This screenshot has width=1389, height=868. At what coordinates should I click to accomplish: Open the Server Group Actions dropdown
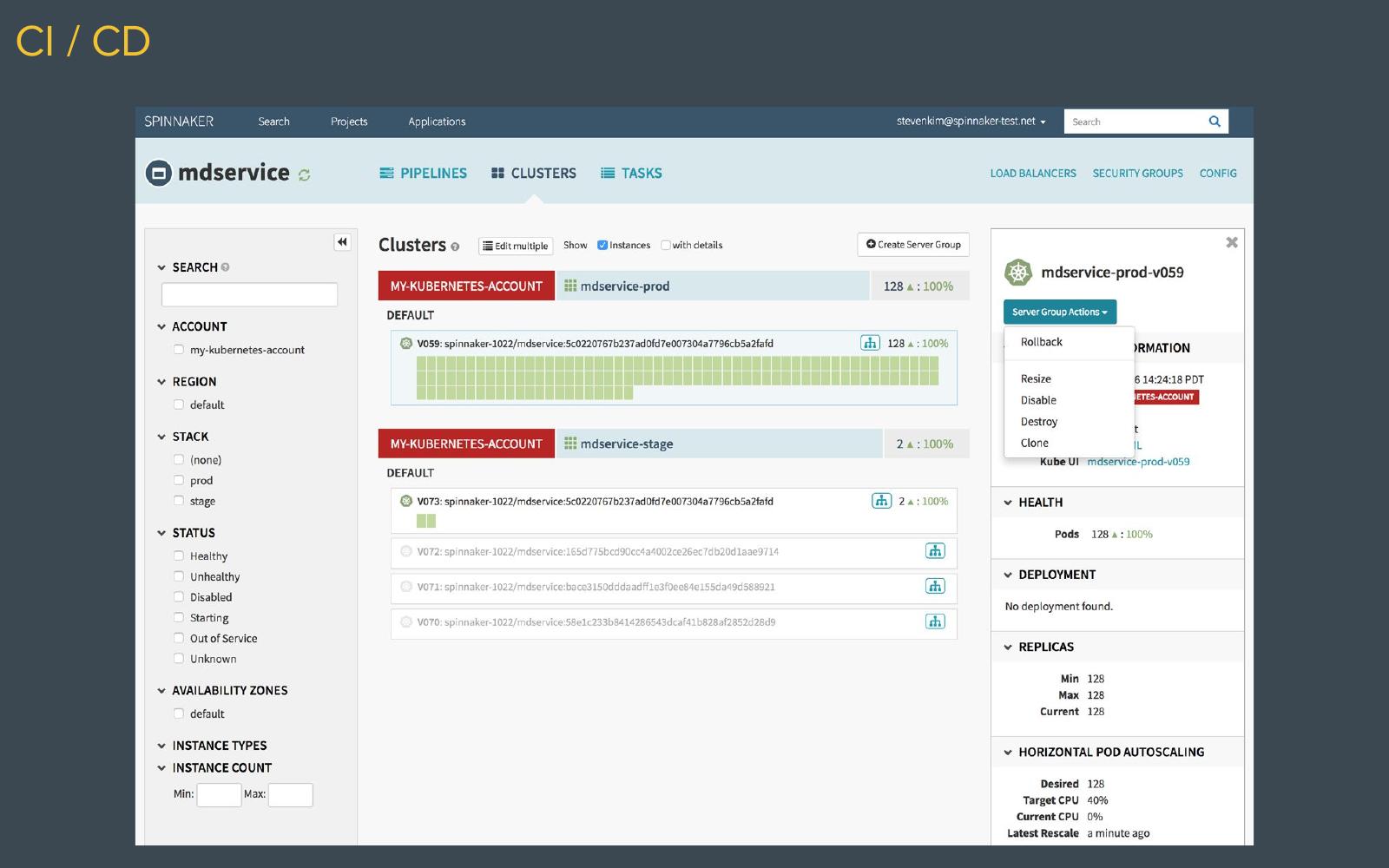point(1060,312)
